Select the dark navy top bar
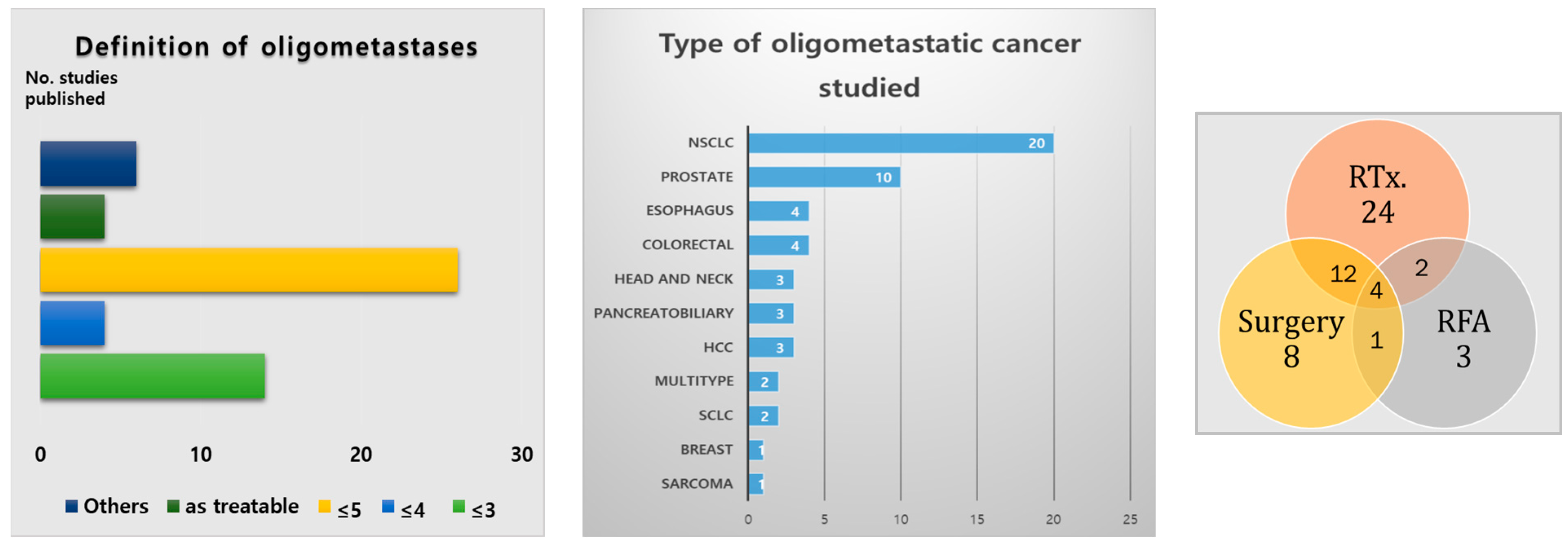 (x=88, y=163)
